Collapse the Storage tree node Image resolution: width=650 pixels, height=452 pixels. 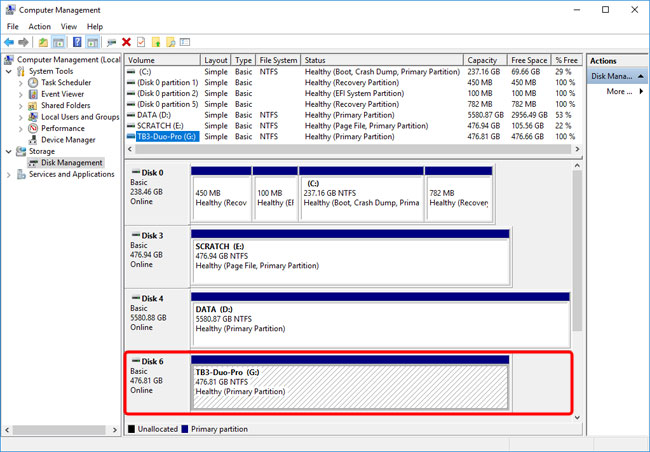pyautogui.click(x=9, y=151)
